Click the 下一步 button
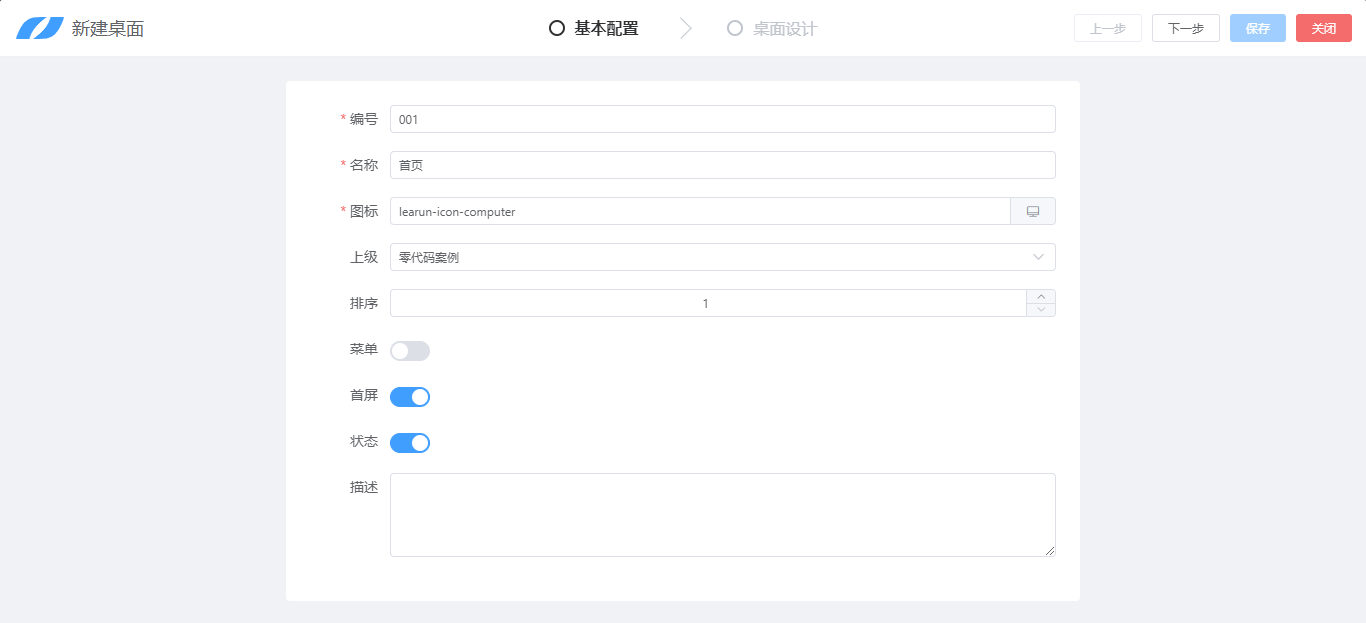The width and height of the screenshot is (1366, 623). coord(1185,28)
